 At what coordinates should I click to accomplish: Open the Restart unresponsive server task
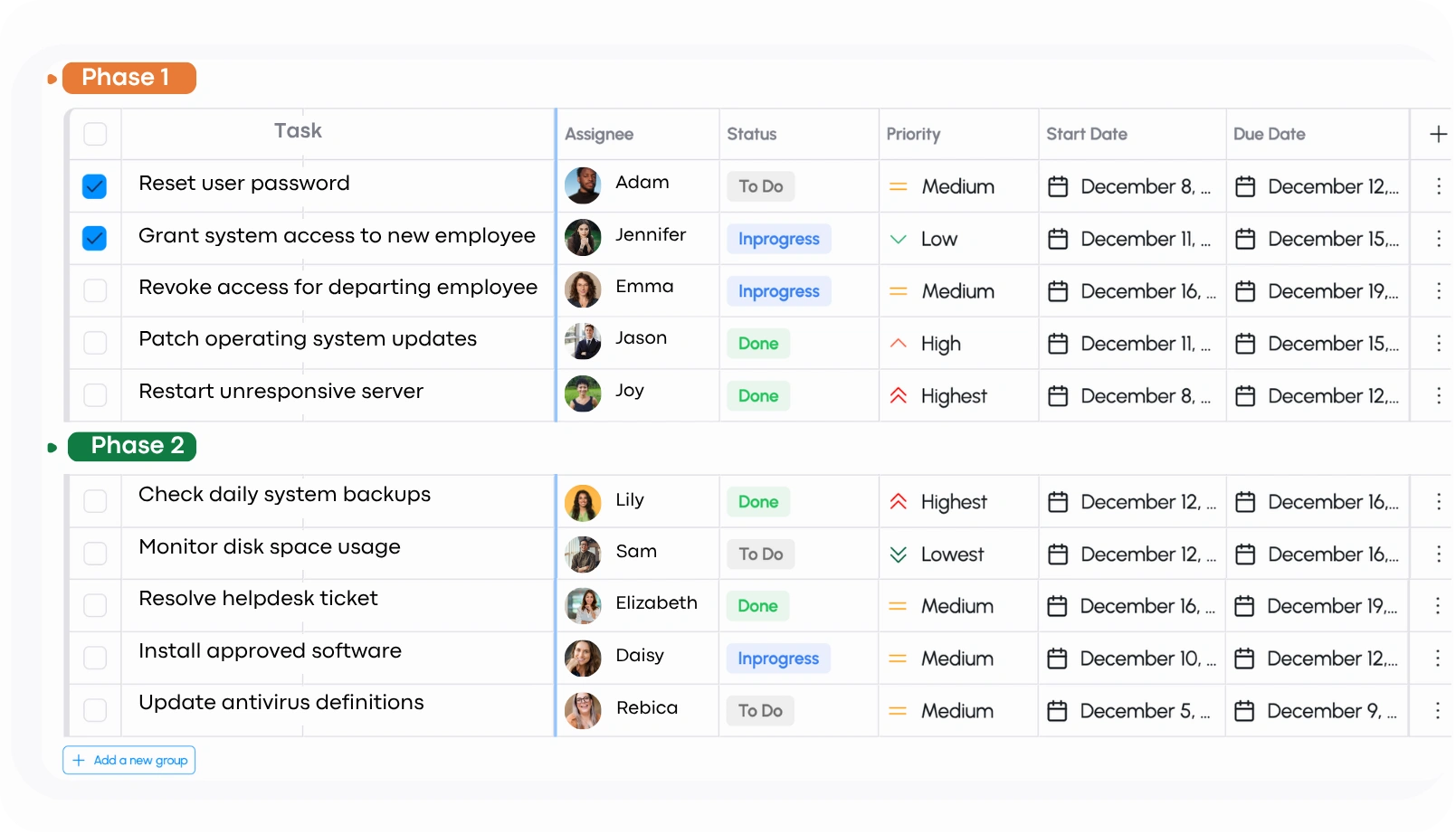281,392
